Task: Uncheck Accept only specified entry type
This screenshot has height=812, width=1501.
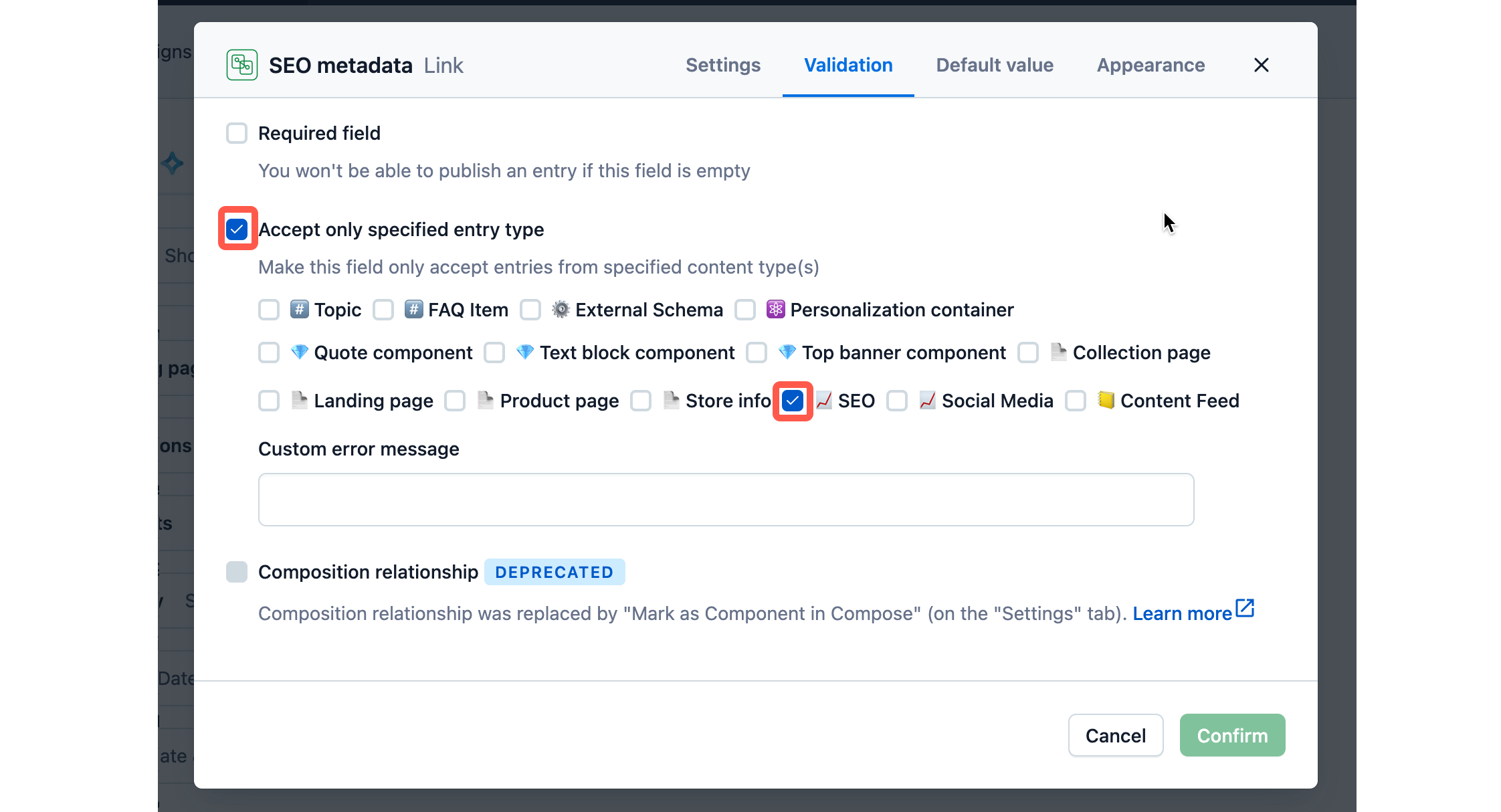Action: [236, 229]
